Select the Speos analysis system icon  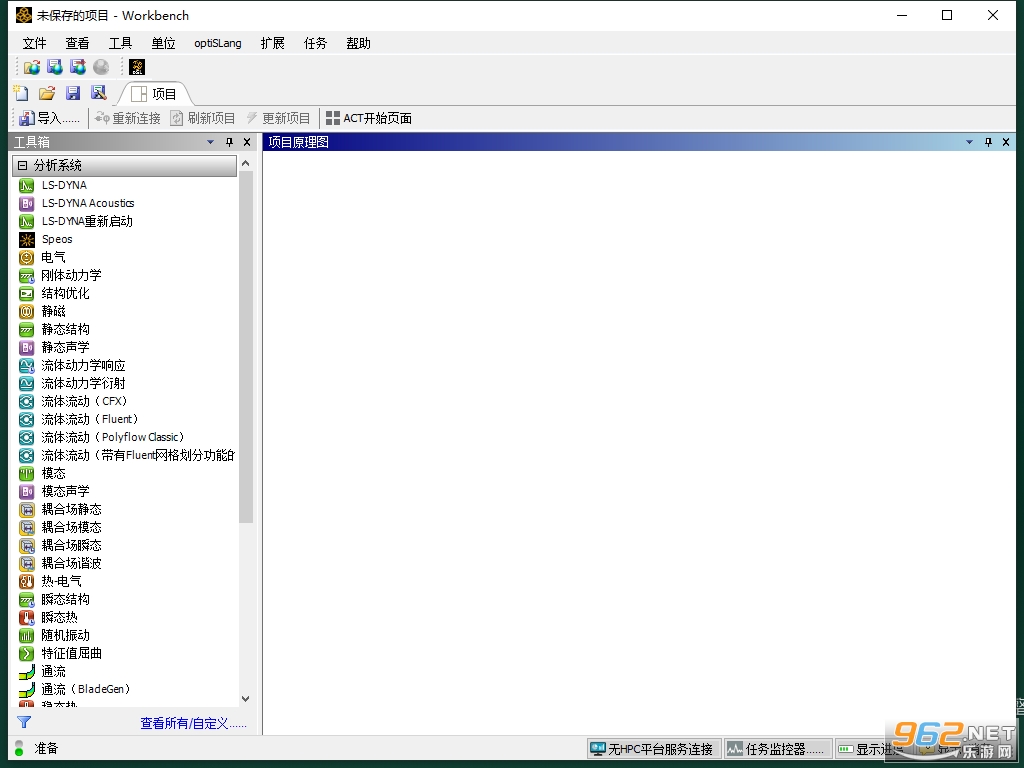[x=26, y=240]
